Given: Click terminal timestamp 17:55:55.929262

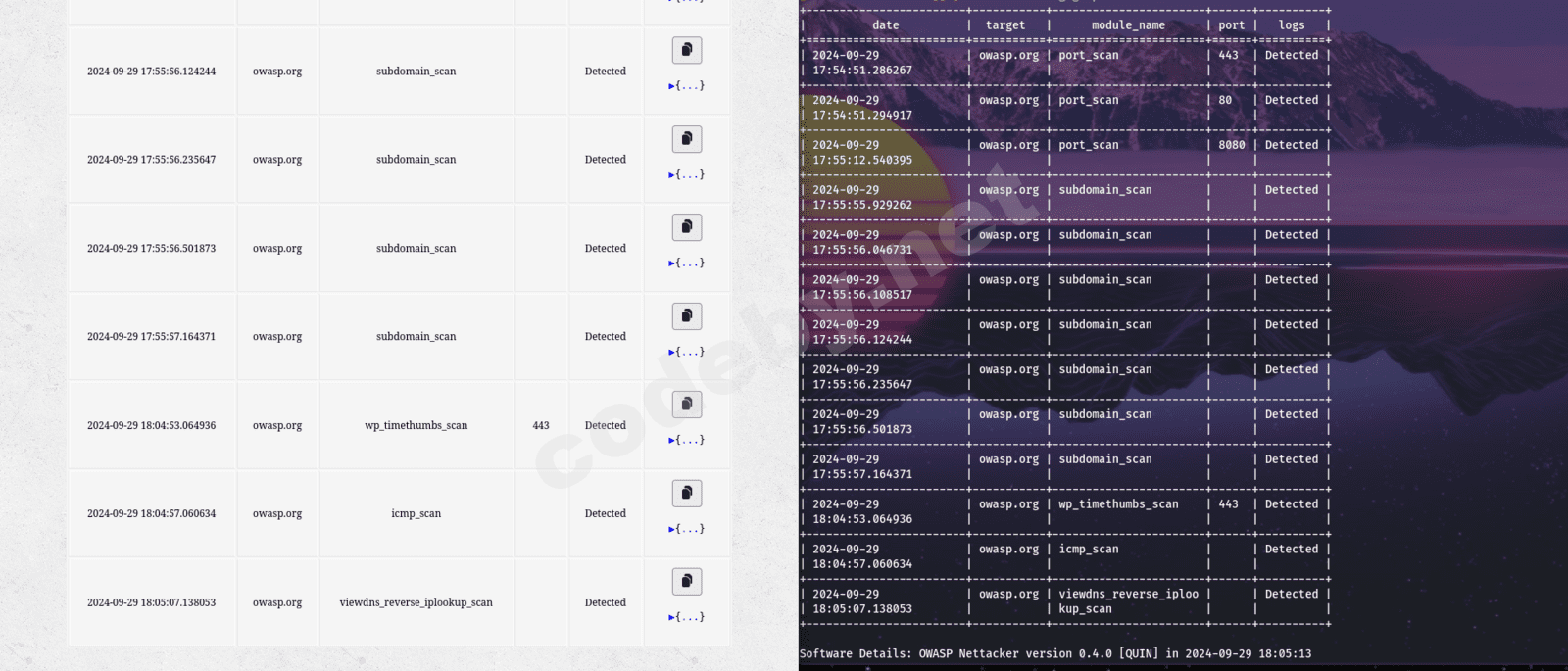Looking at the screenshot, I should pyautogui.click(x=862, y=206).
